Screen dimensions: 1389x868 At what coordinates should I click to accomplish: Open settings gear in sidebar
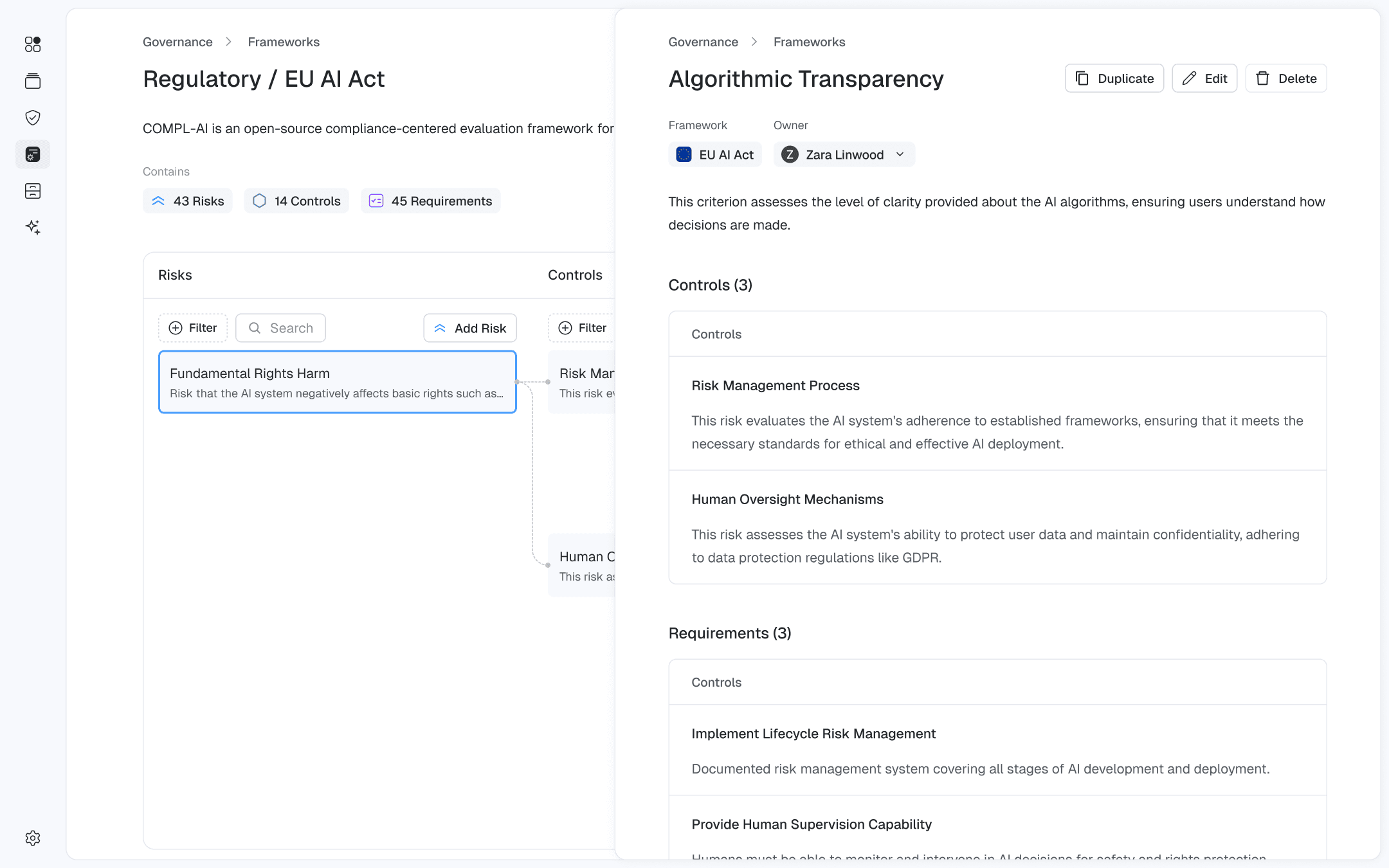[33, 838]
